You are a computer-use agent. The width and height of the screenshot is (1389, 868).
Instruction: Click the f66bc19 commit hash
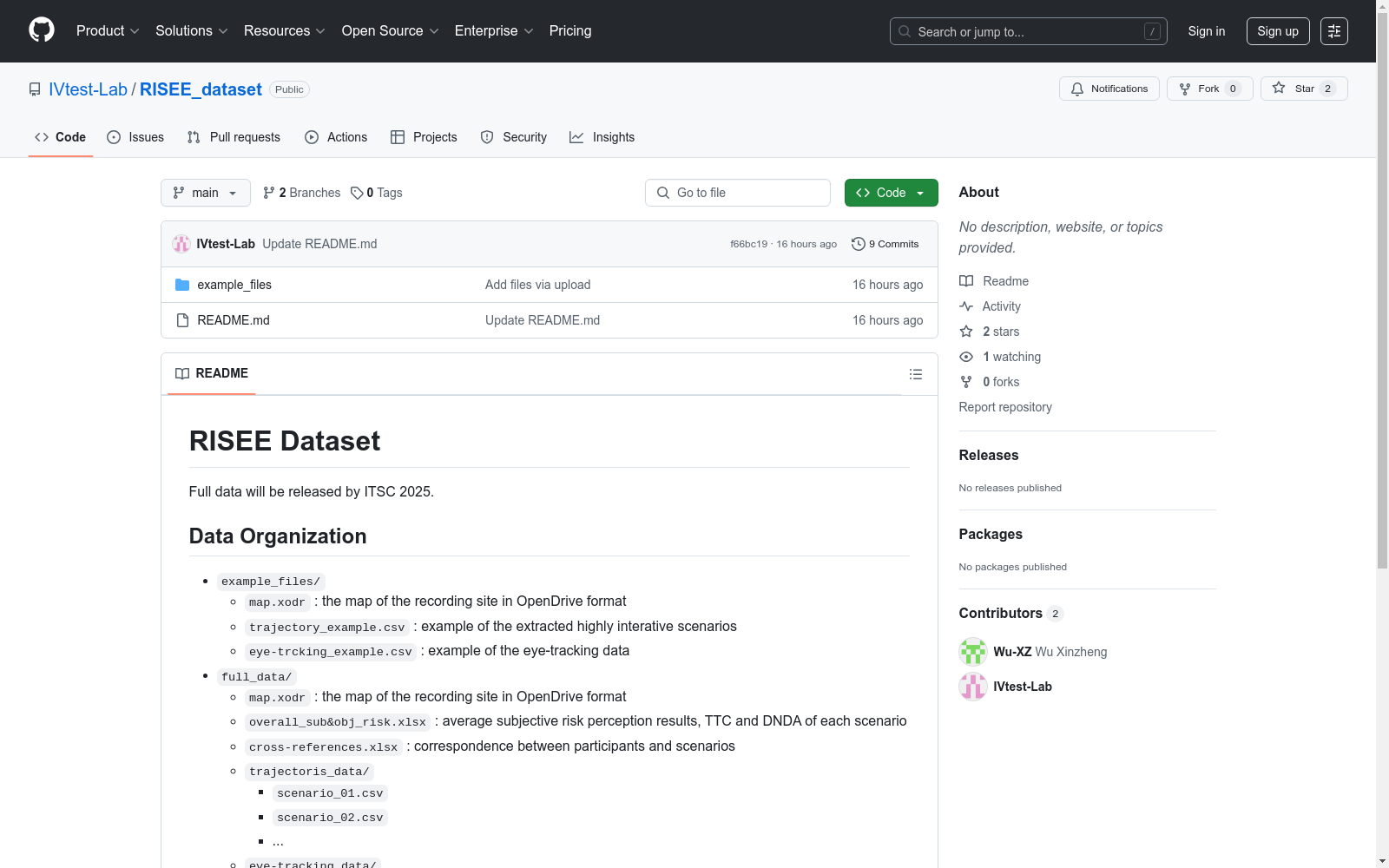tap(749, 244)
